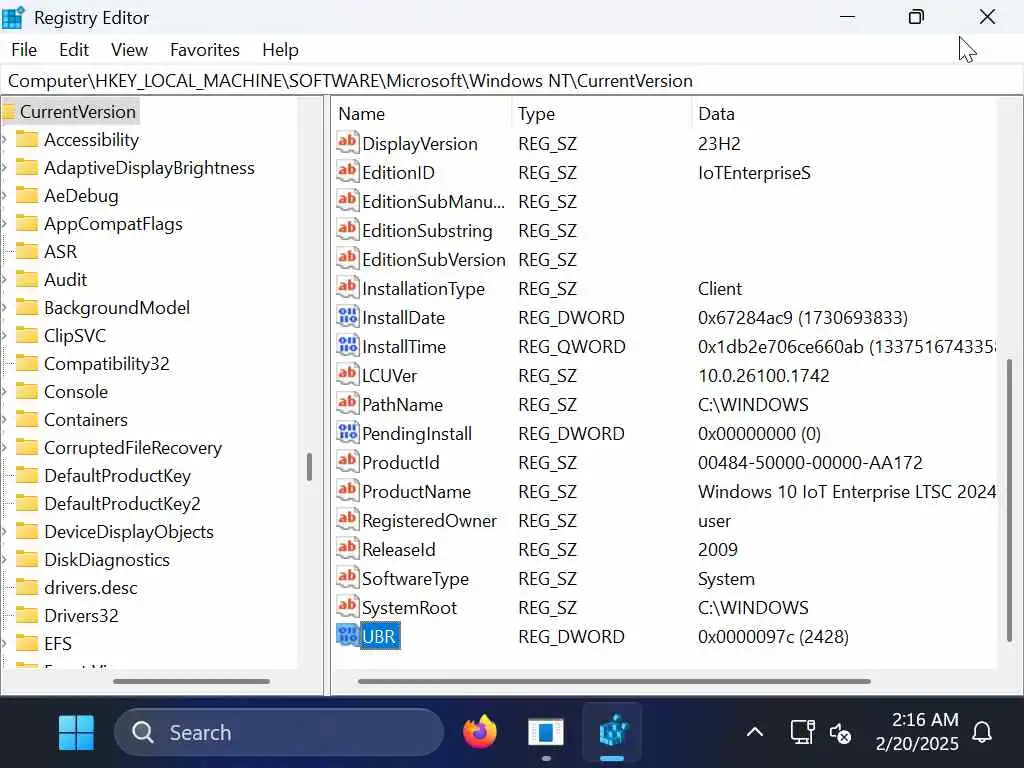Click the Registry Editor taskbar icon
This screenshot has height=768, width=1024.
coord(612,732)
